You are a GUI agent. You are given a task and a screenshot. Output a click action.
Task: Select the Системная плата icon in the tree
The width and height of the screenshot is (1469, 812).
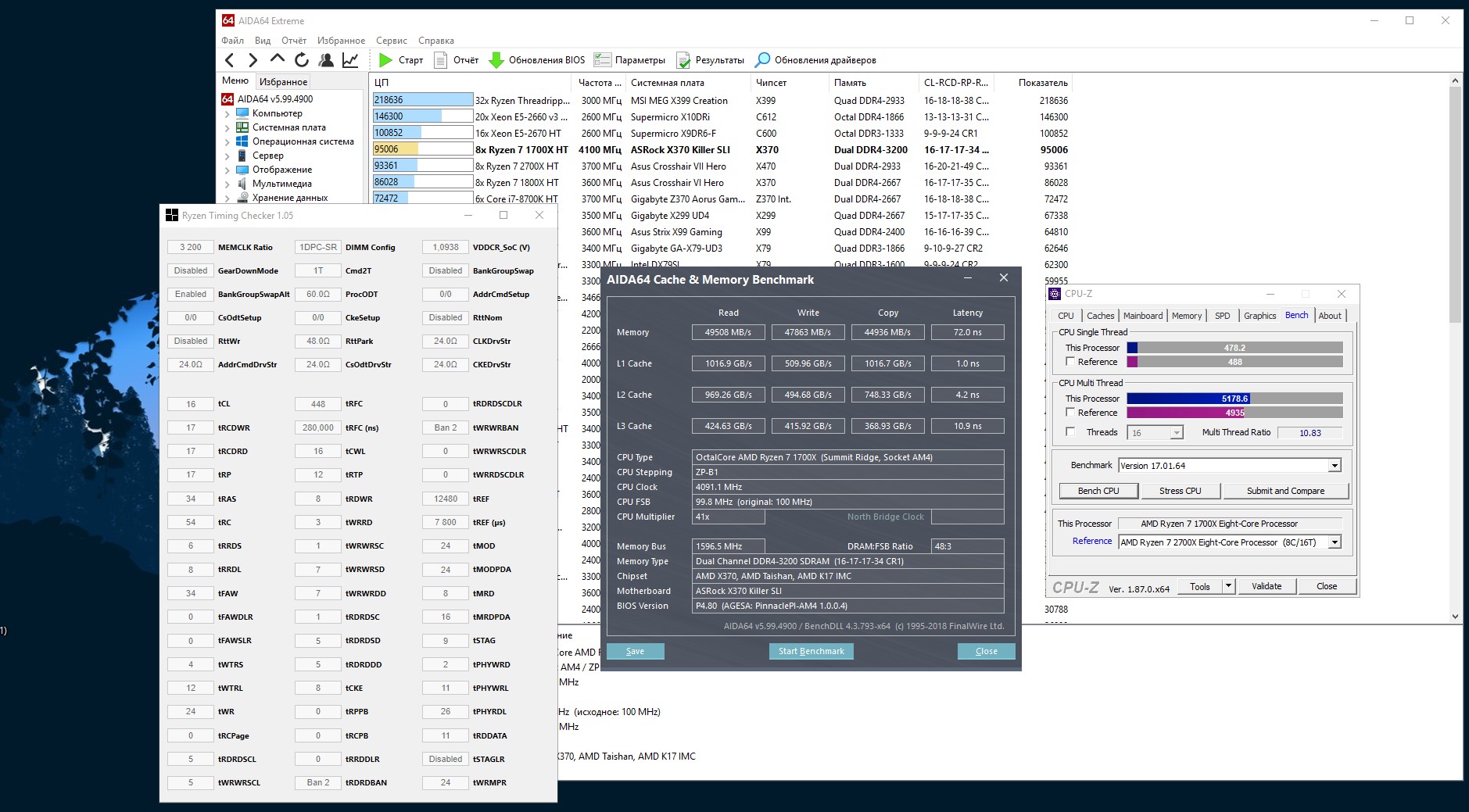tap(242, 127)
